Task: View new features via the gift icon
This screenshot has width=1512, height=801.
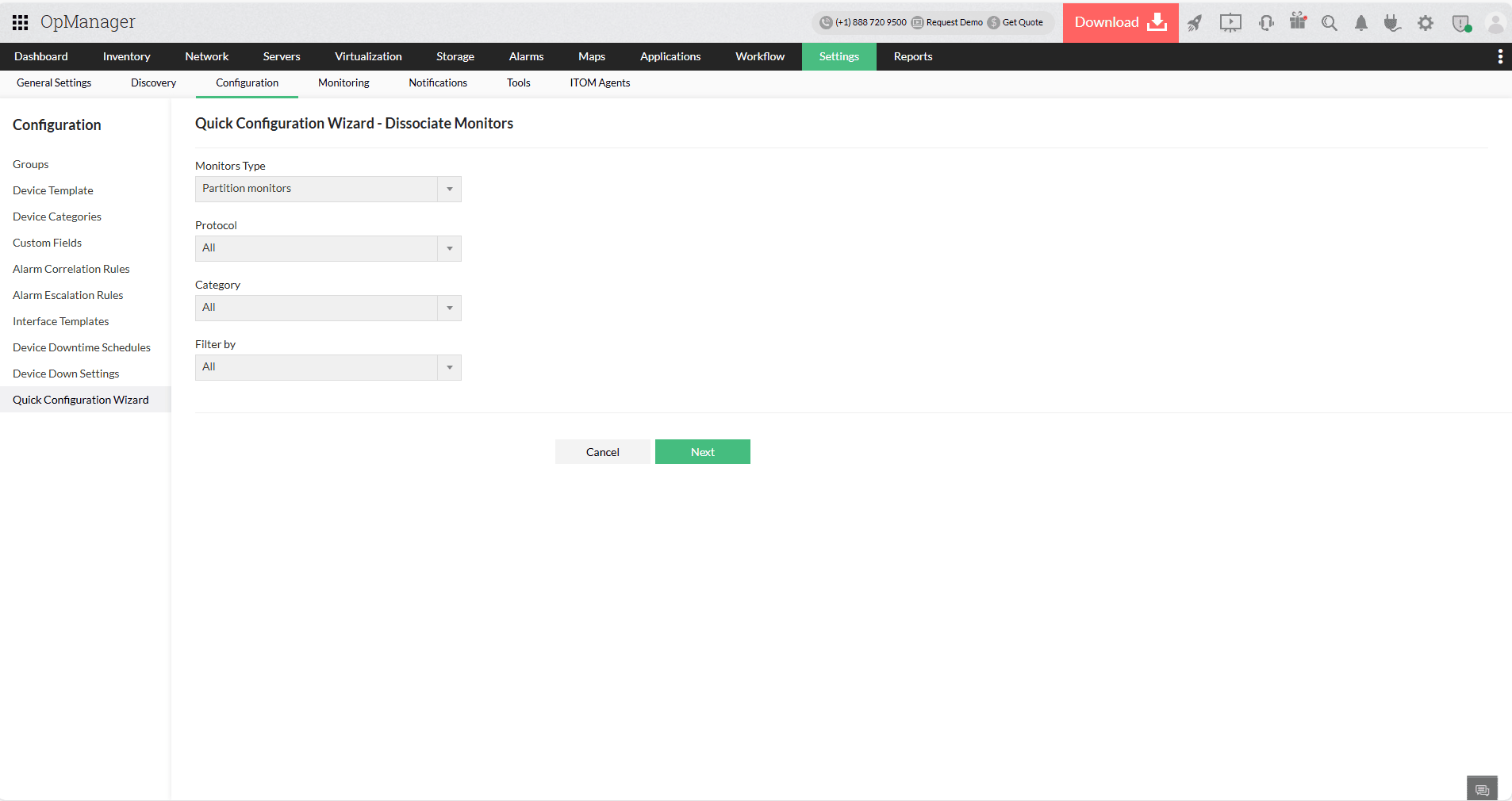Action: 1298,23
